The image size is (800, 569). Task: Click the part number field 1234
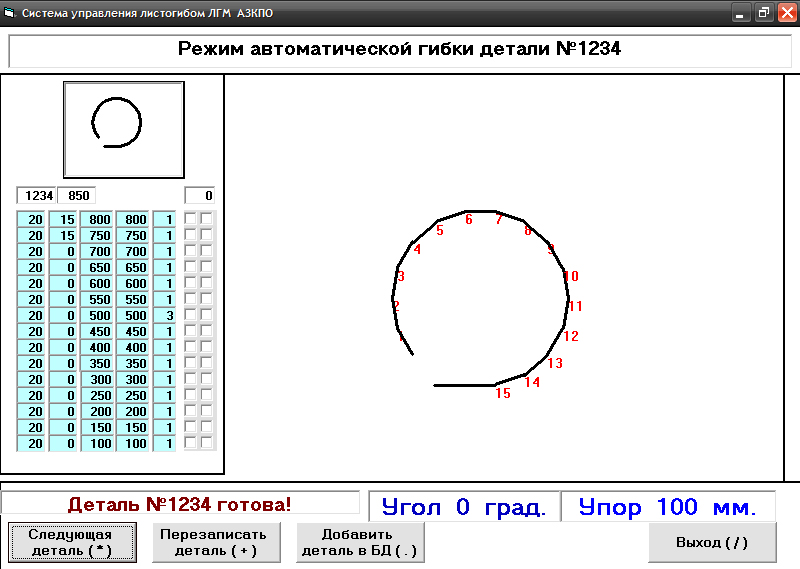click(x=38, y=196)
